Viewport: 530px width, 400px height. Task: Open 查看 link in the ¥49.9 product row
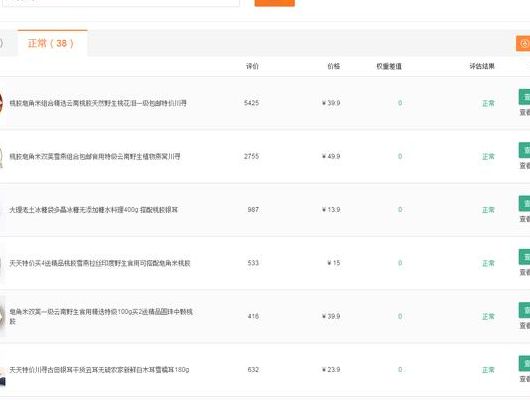tap(525, 166)
